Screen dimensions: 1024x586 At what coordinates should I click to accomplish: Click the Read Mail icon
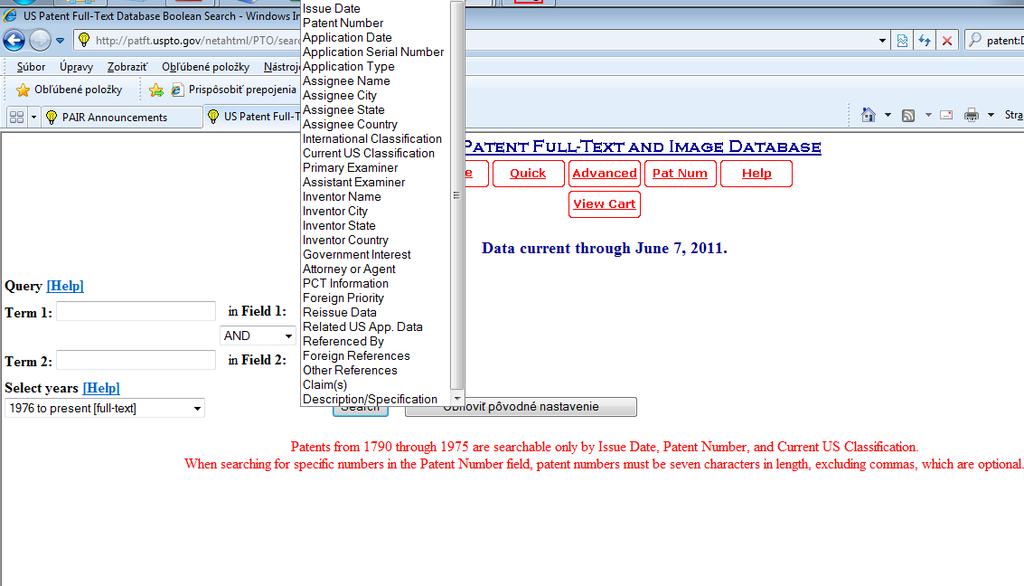pos(946,115)
